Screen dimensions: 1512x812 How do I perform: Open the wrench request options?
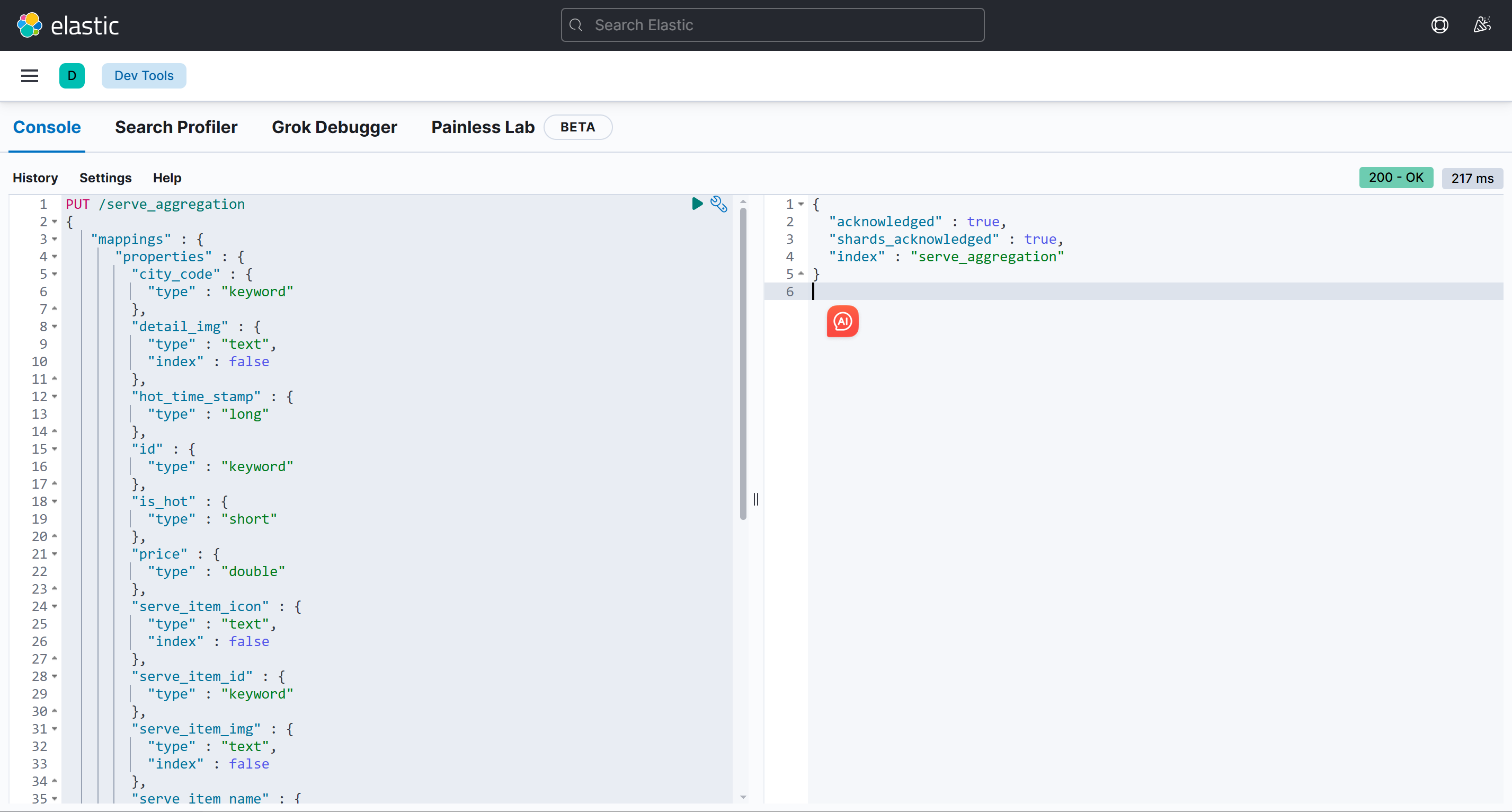click(718, 204)
